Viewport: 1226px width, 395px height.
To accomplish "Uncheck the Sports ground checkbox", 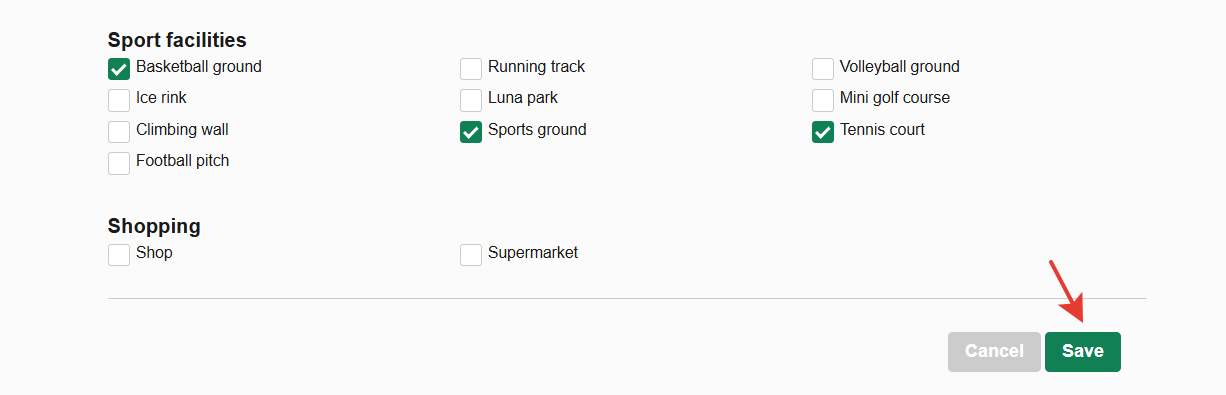I will tap(471, 131).
